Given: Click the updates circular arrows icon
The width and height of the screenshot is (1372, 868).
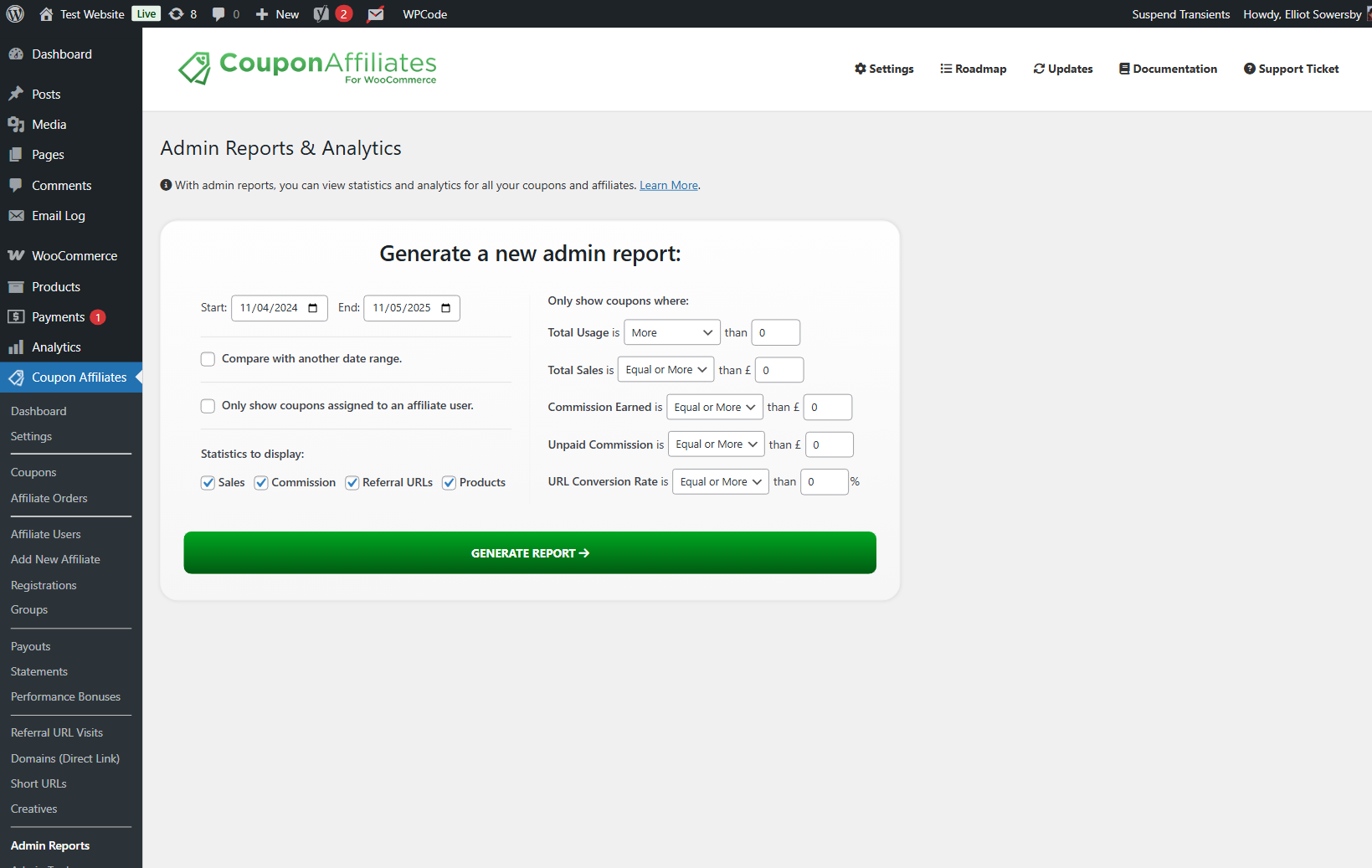Looking at the screenshot, I should point(177,14).
